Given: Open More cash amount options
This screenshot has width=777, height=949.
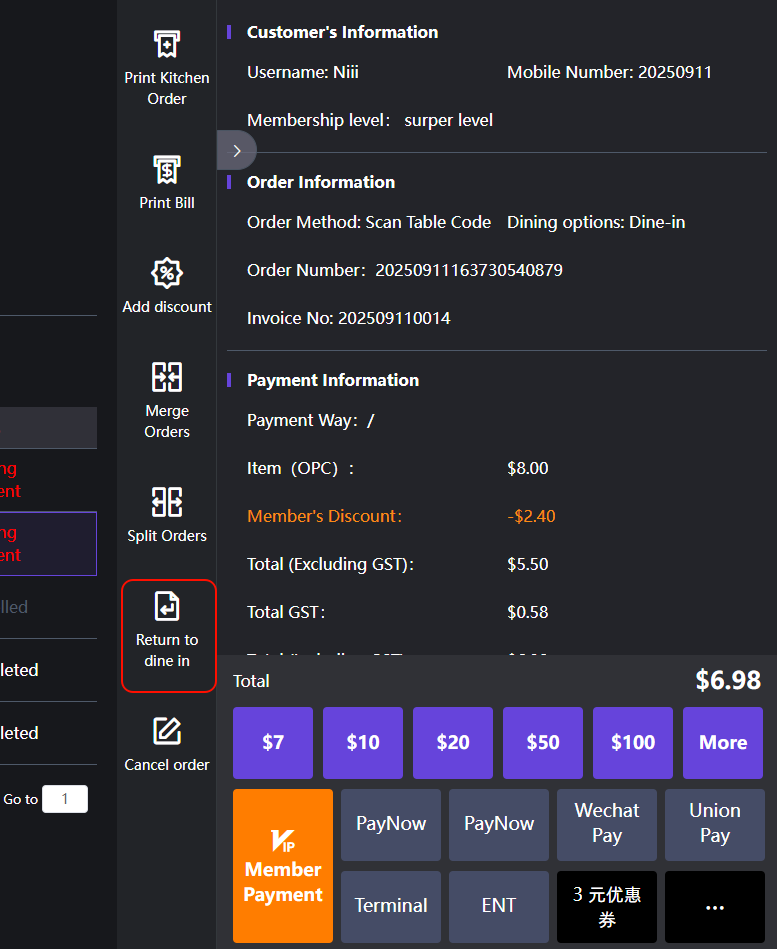Looking at the screenshot, I should [x=722, y=742].
